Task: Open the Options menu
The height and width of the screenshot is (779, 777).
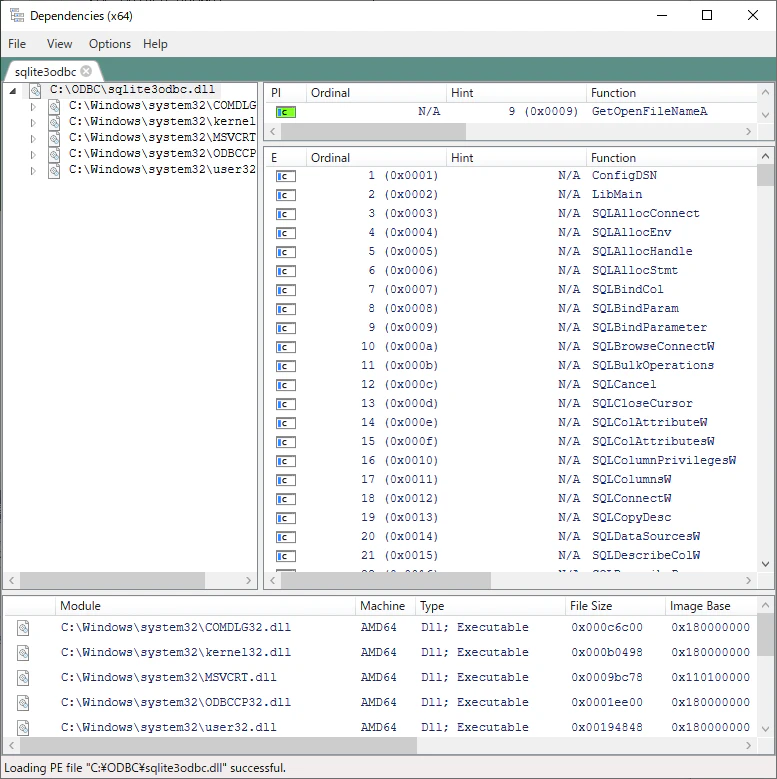Action: (109, 44)
